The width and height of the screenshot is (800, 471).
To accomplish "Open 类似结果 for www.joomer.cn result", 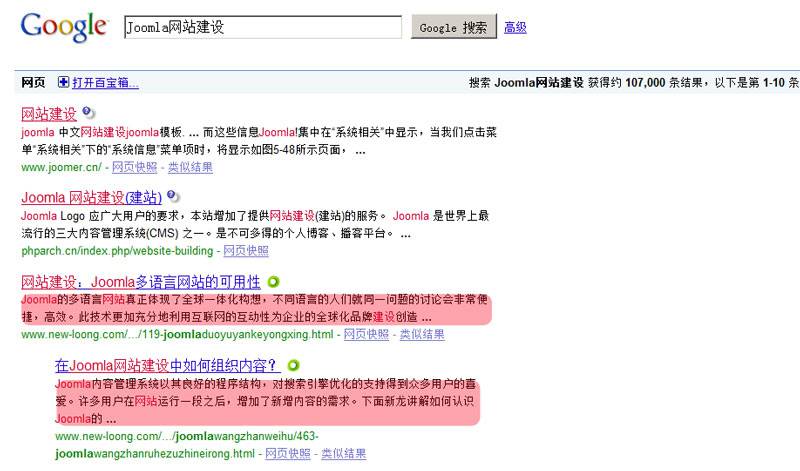I will click(190, 167).
